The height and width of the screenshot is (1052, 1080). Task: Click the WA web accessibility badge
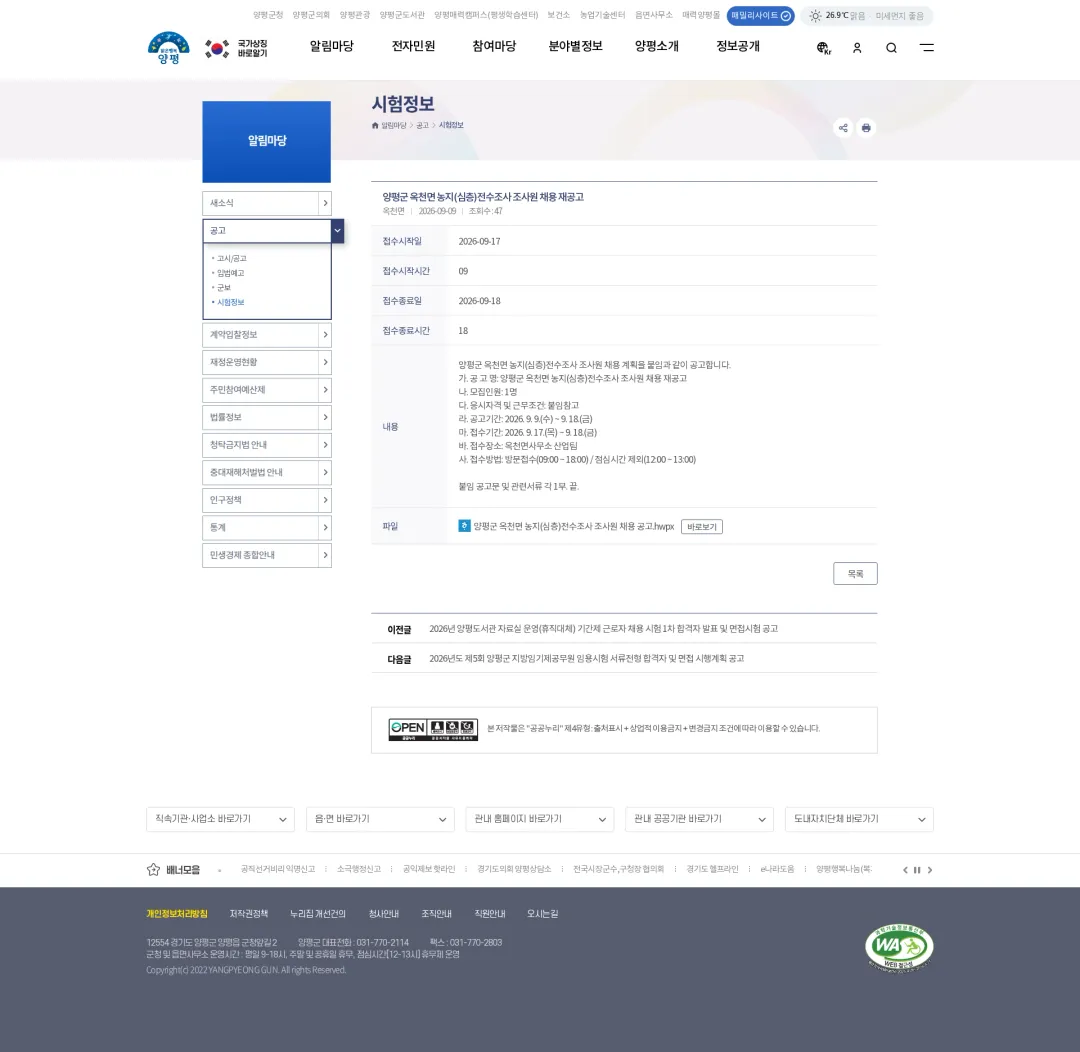pyautogui.click(x=899, y=948)
